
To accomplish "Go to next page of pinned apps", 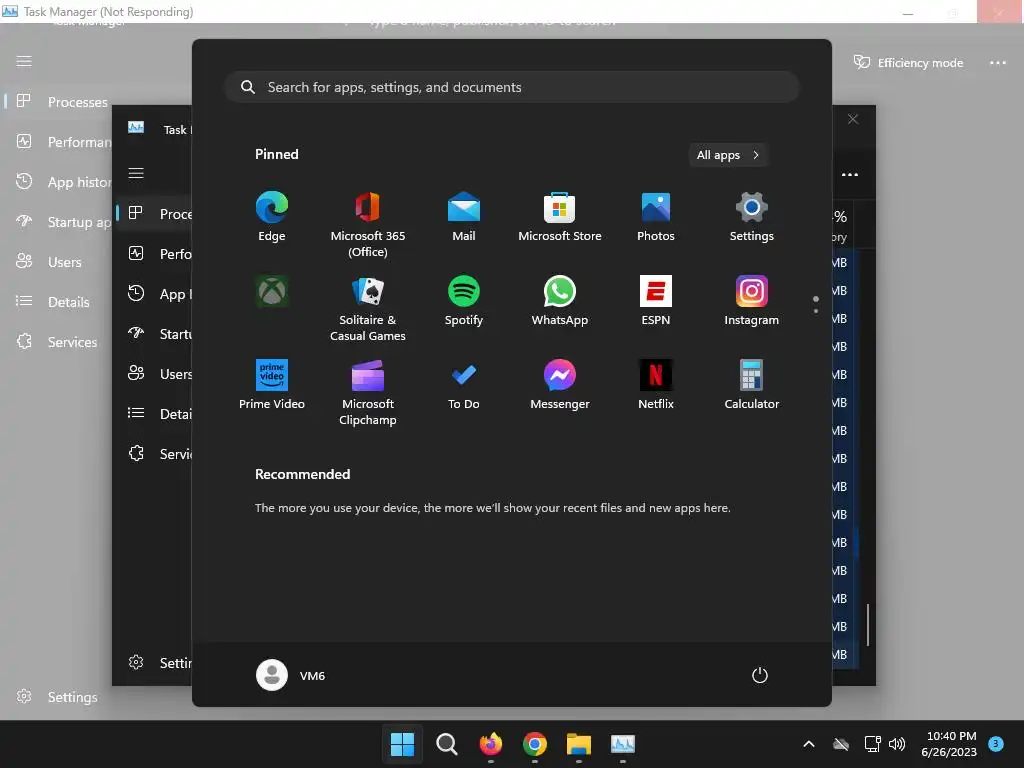I will (816, 311).
